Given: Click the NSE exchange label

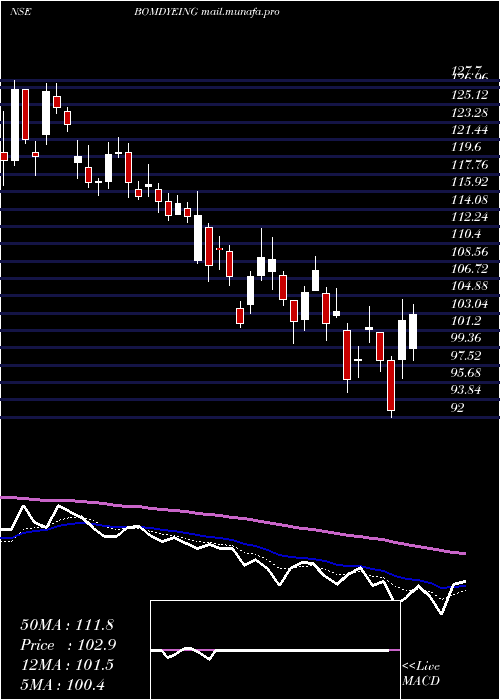Looking at the screenshot, I should point(20,12).
